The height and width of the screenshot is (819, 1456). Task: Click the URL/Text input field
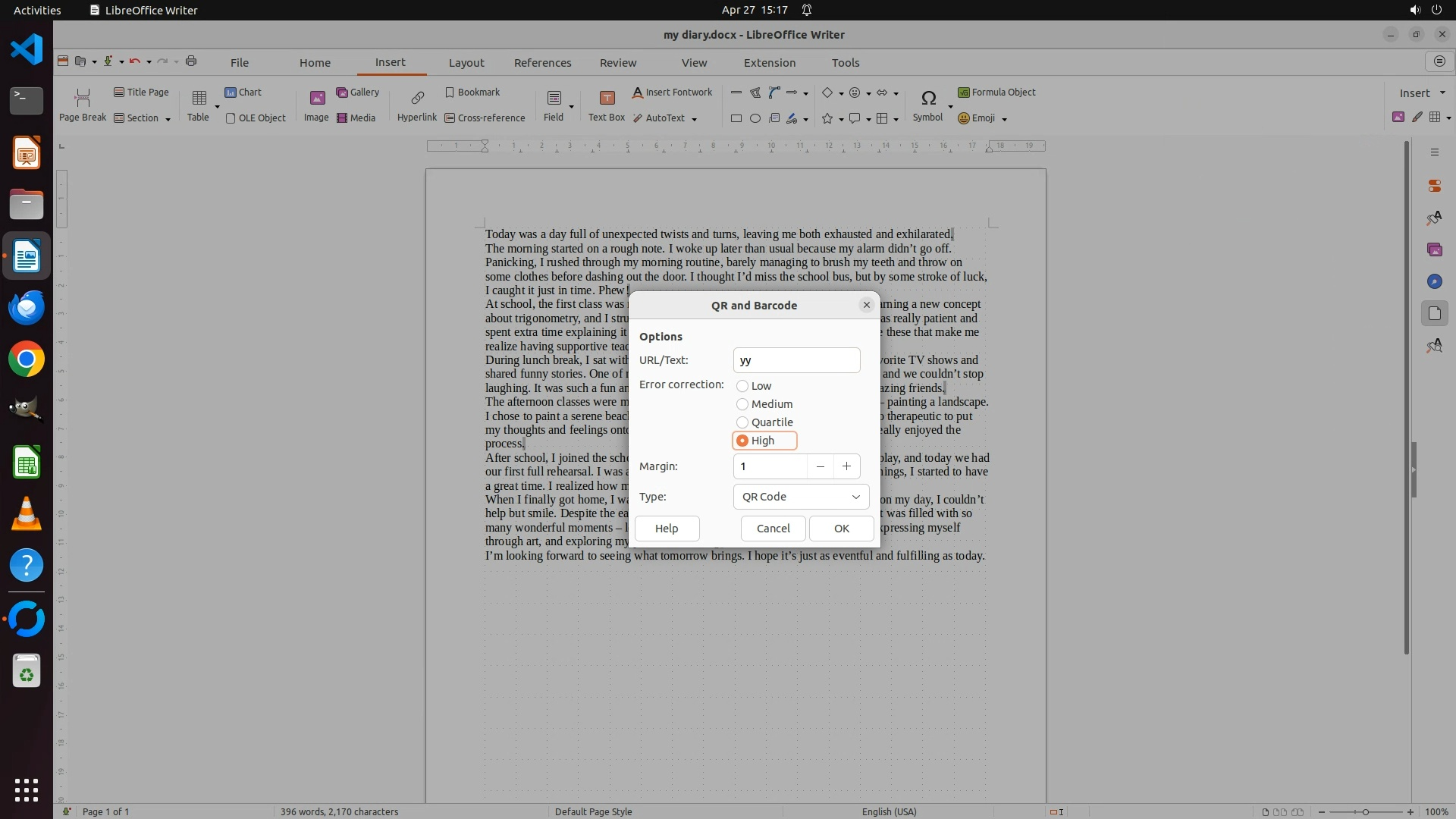coord(796,360)
